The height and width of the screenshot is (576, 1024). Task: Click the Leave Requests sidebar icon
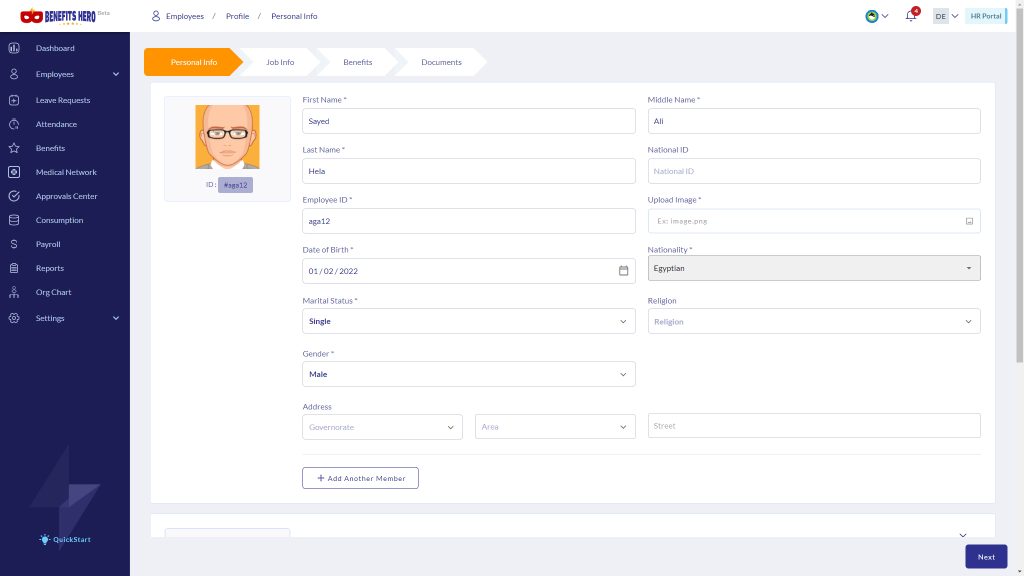click(14, 101)
